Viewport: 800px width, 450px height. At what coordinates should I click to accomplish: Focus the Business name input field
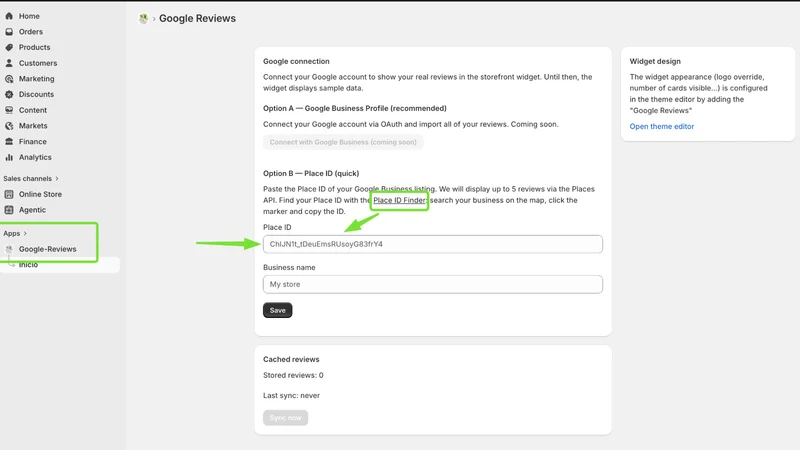[433, 285]
